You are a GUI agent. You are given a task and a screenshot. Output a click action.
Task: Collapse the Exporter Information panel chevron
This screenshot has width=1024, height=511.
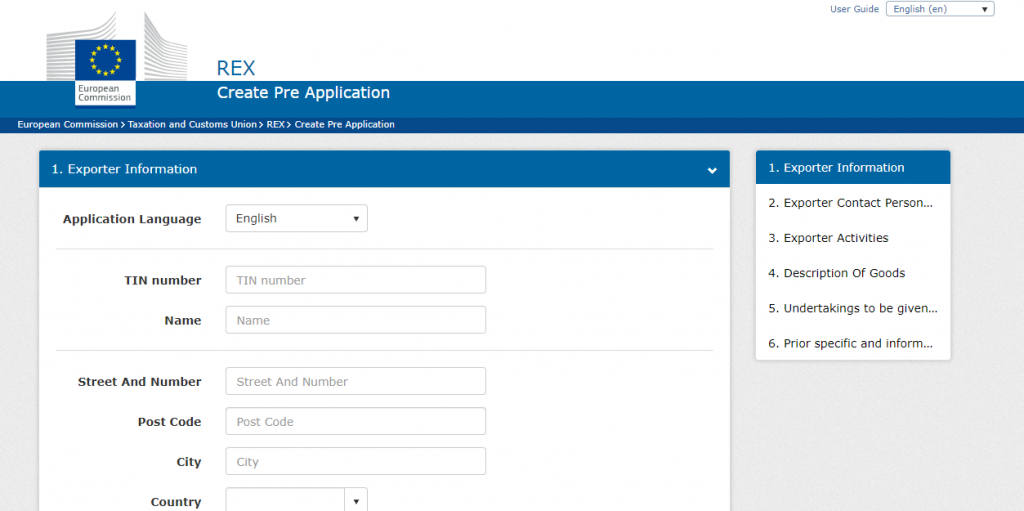coord(712,170)
